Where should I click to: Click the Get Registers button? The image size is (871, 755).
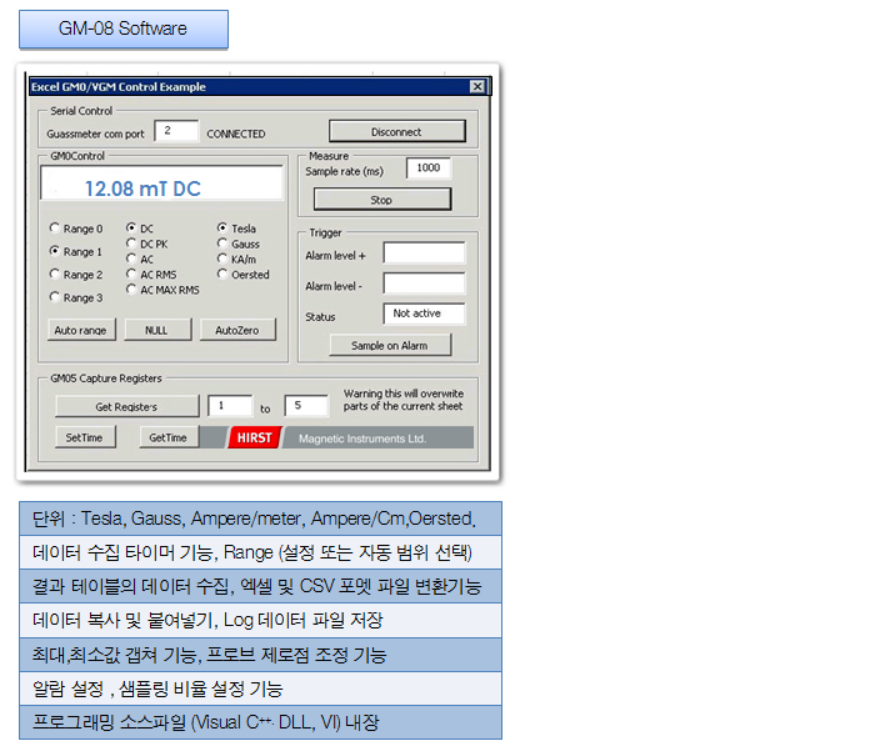[x=127, y=406]
